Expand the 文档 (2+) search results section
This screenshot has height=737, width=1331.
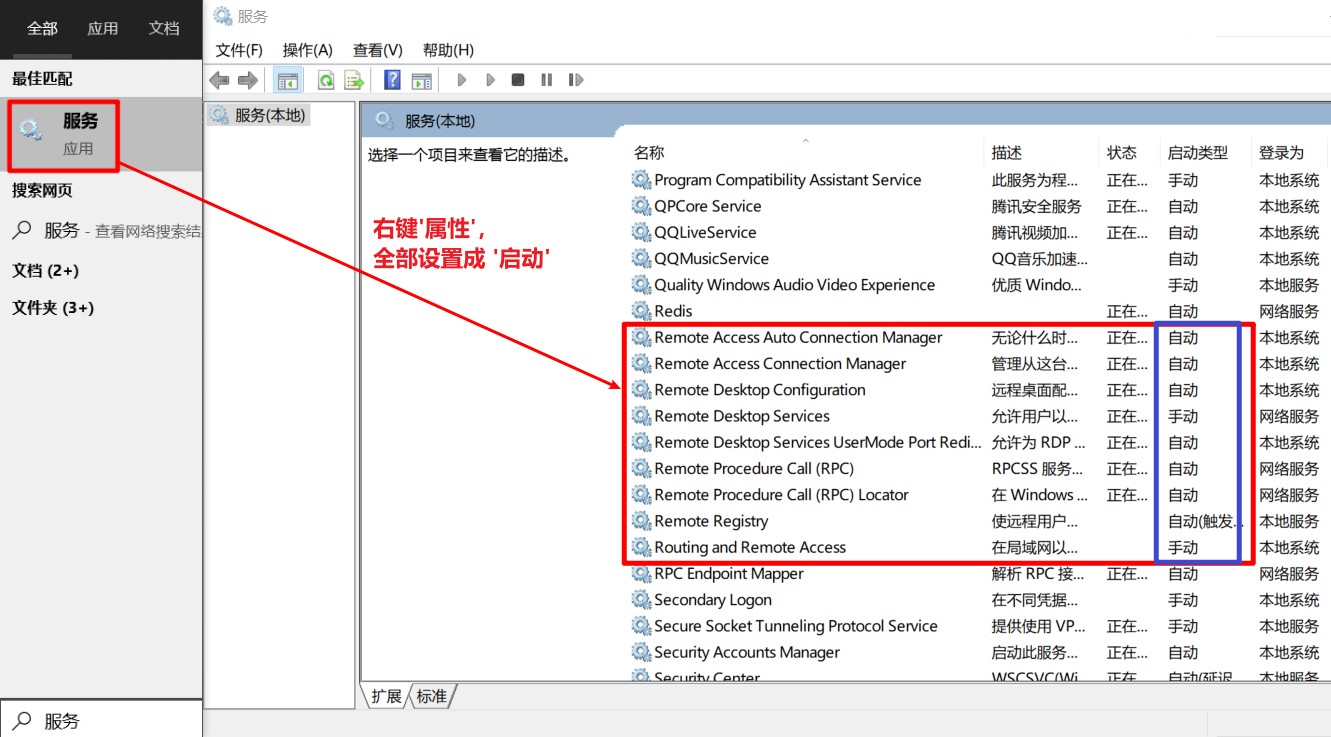click(x=45, y=271)
